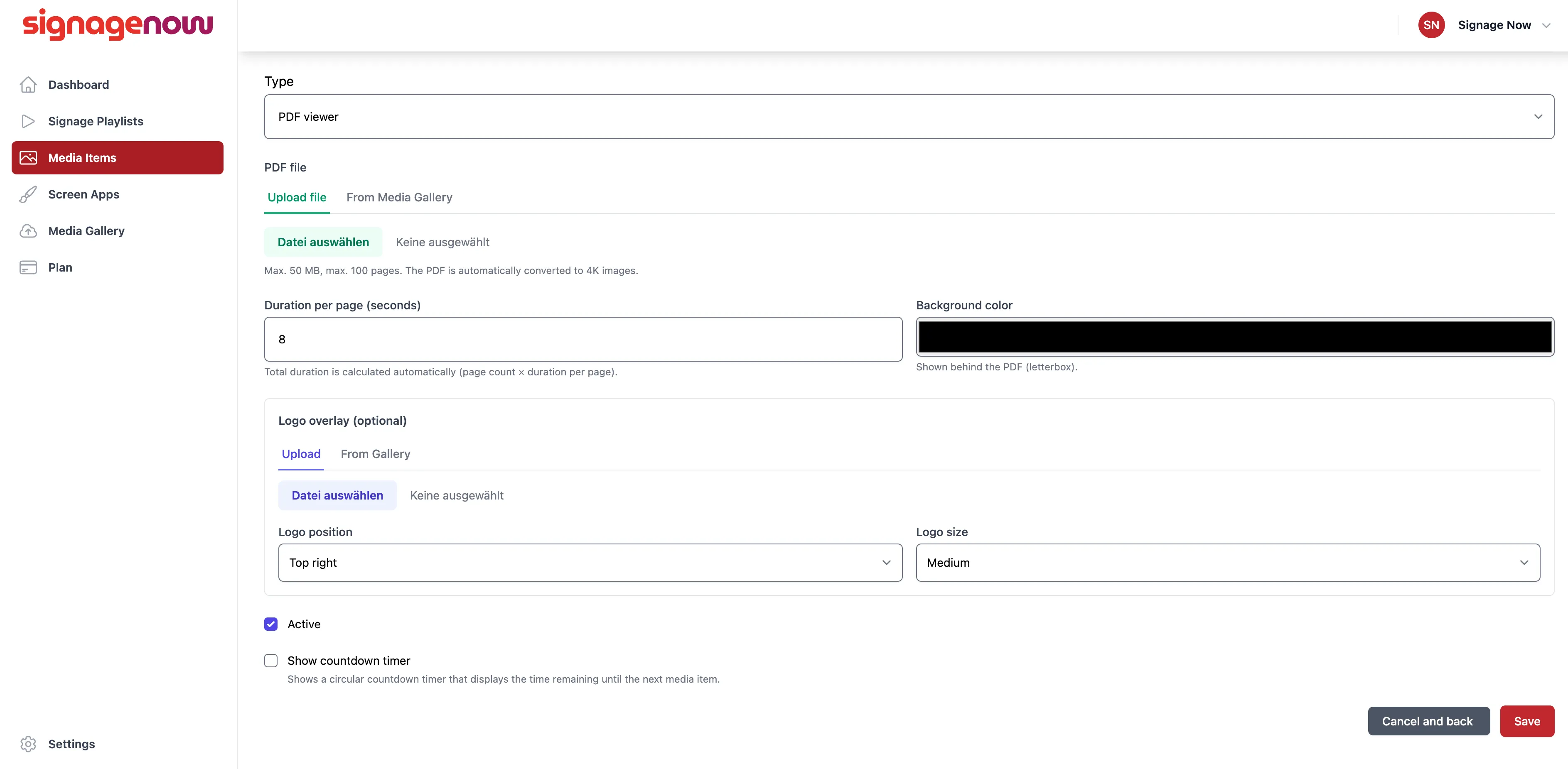
Task: Open Signage Playlists via play icon
Action: (28, 121)
